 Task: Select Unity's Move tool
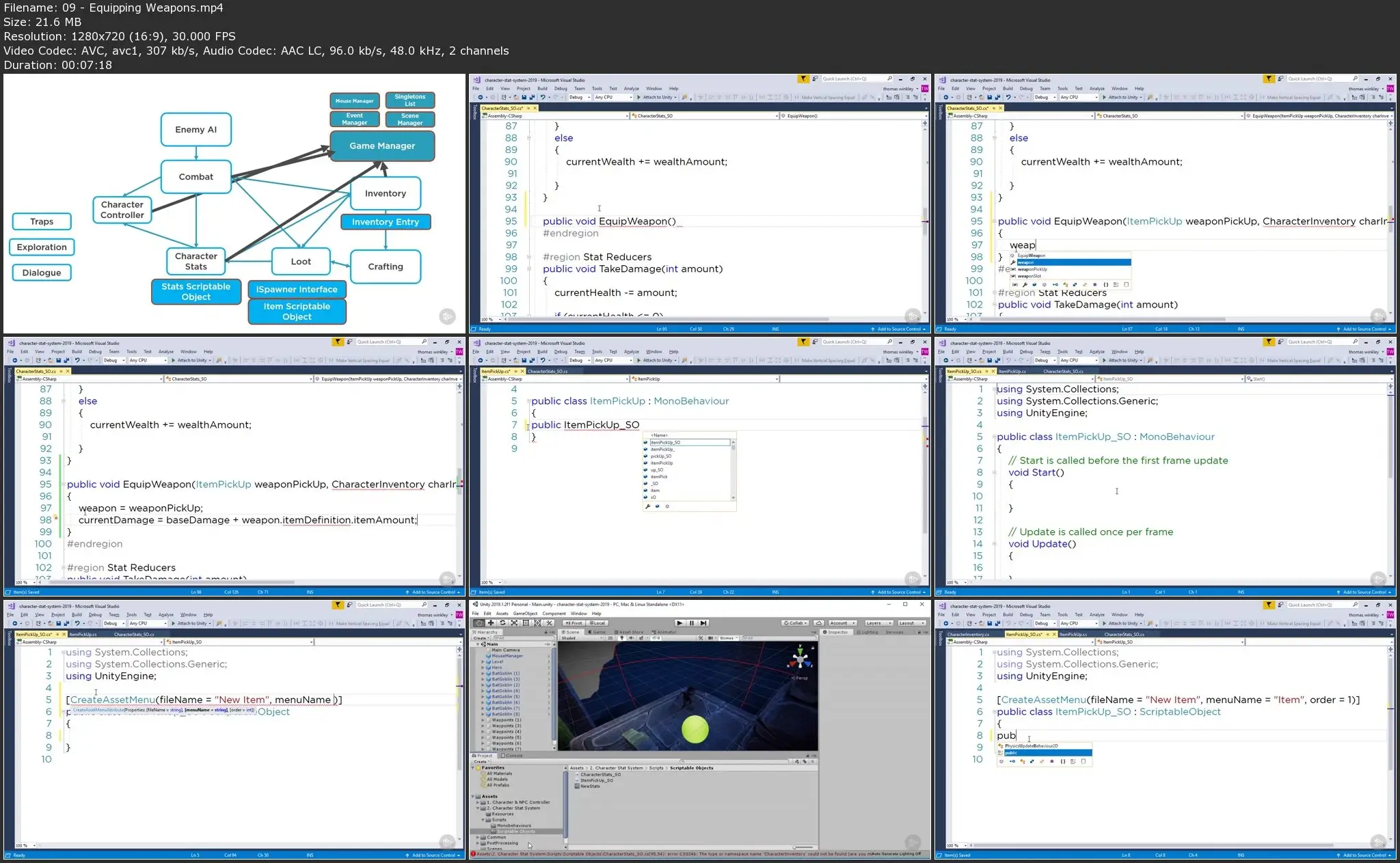pyautogui.click(x=491, y=622)
